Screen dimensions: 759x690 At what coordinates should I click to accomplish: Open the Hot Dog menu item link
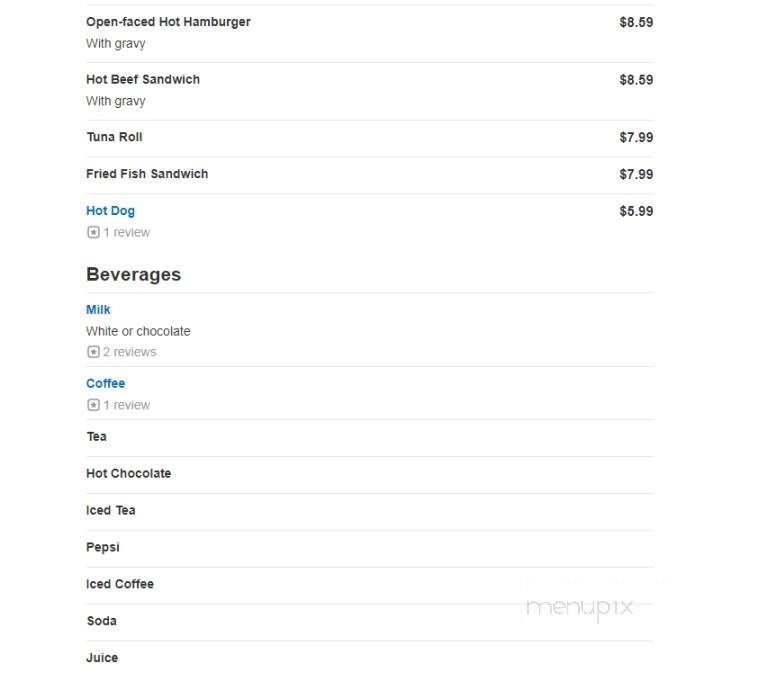click(110, 211)
